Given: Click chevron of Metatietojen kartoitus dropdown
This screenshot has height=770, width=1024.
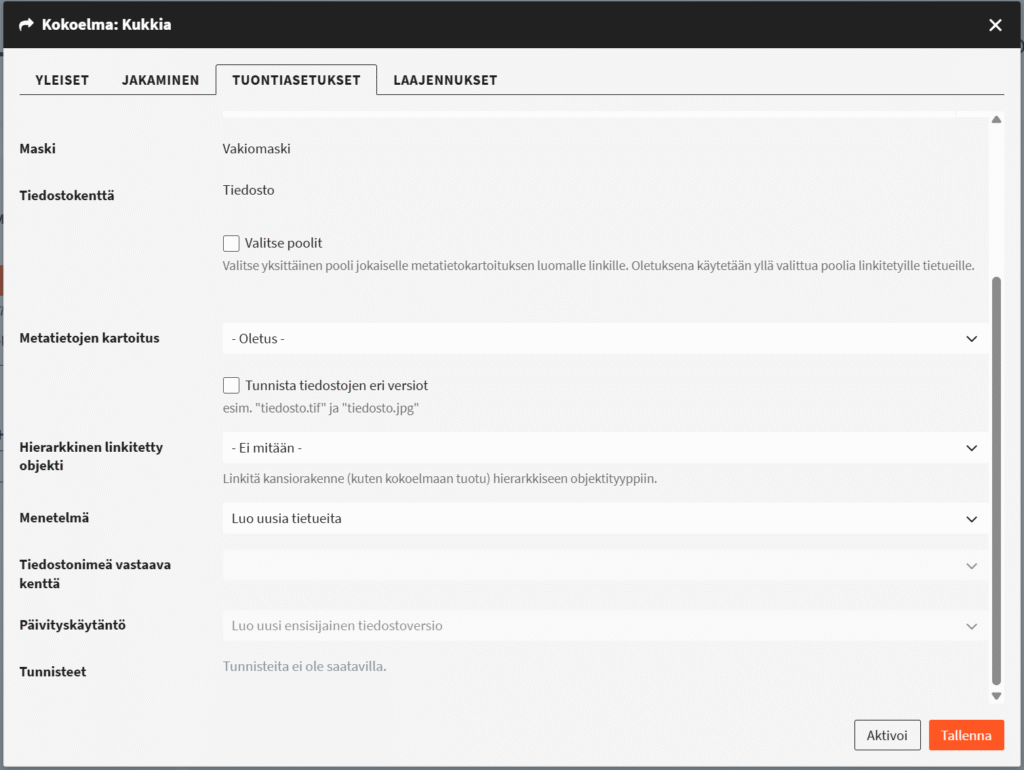Looking at the screenshot, I should (x=971, y=339).
